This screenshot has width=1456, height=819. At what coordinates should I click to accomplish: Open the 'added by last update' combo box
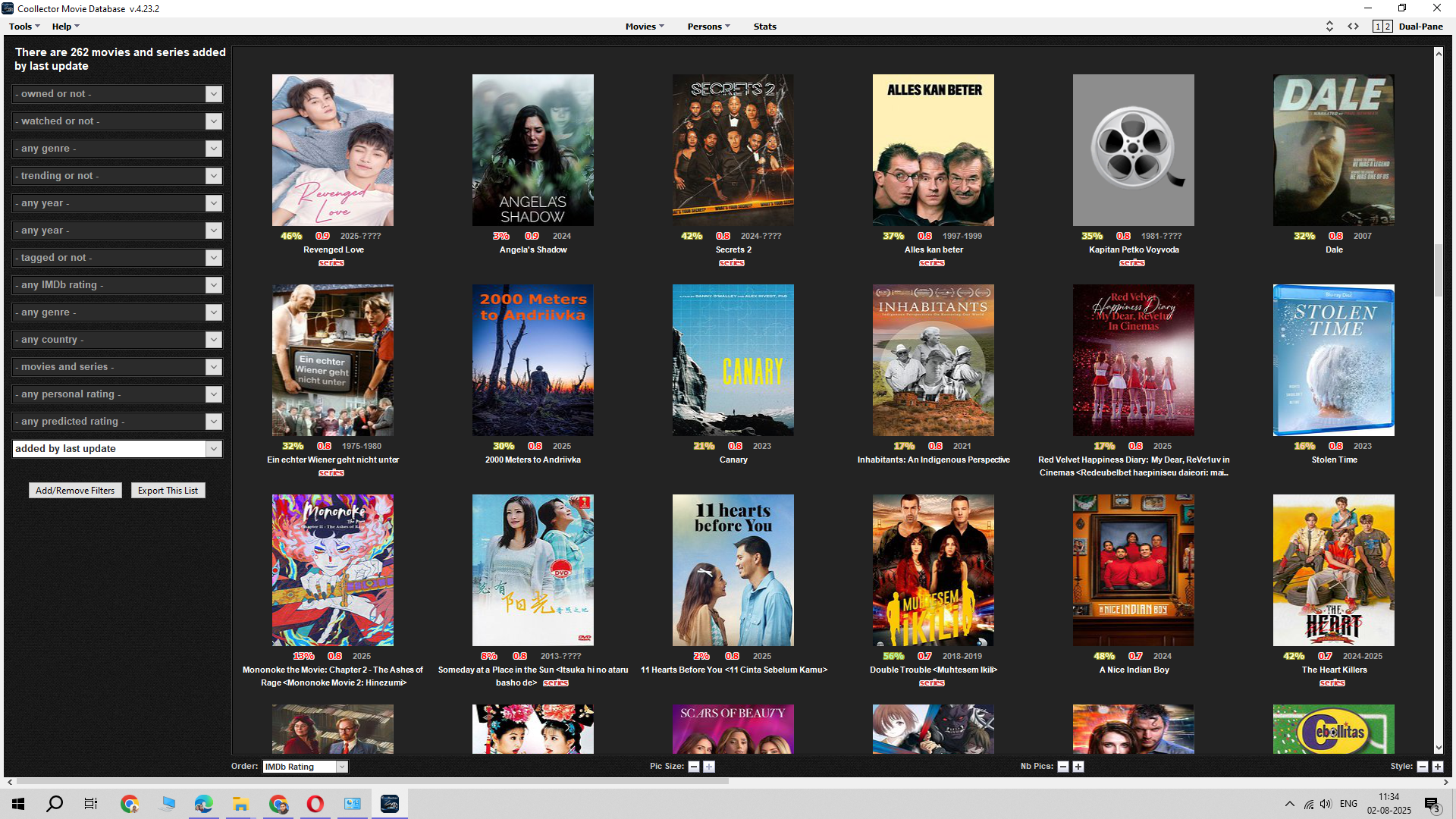[117, 449]
